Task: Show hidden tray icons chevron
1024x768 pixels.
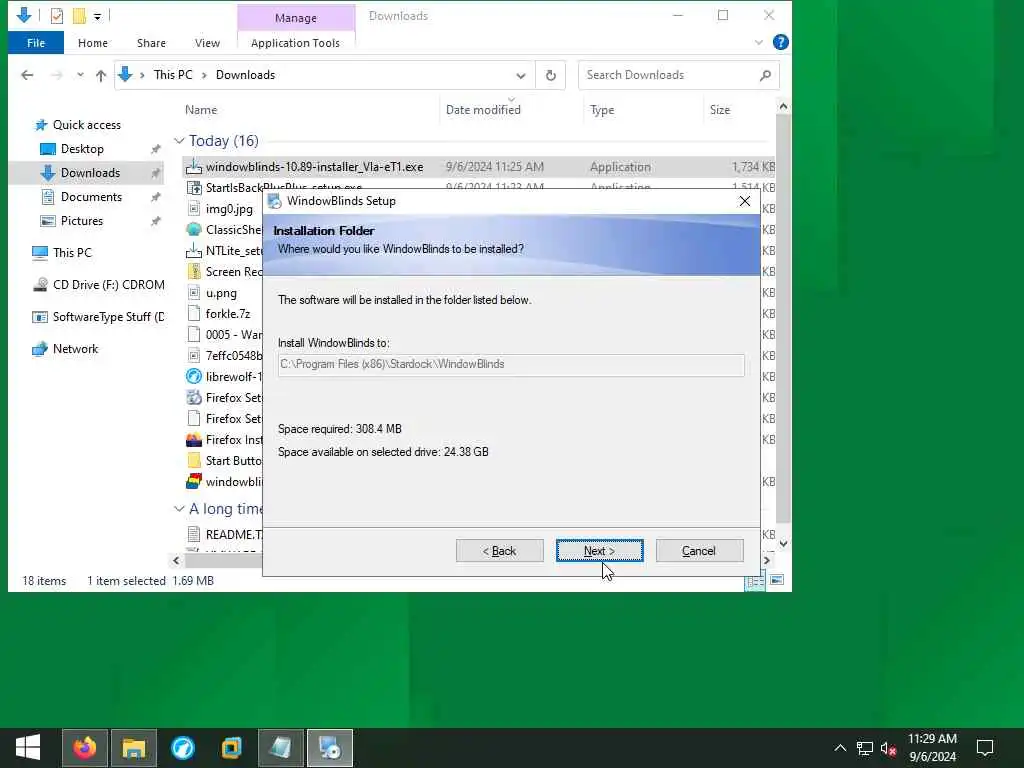Action: 840,748
